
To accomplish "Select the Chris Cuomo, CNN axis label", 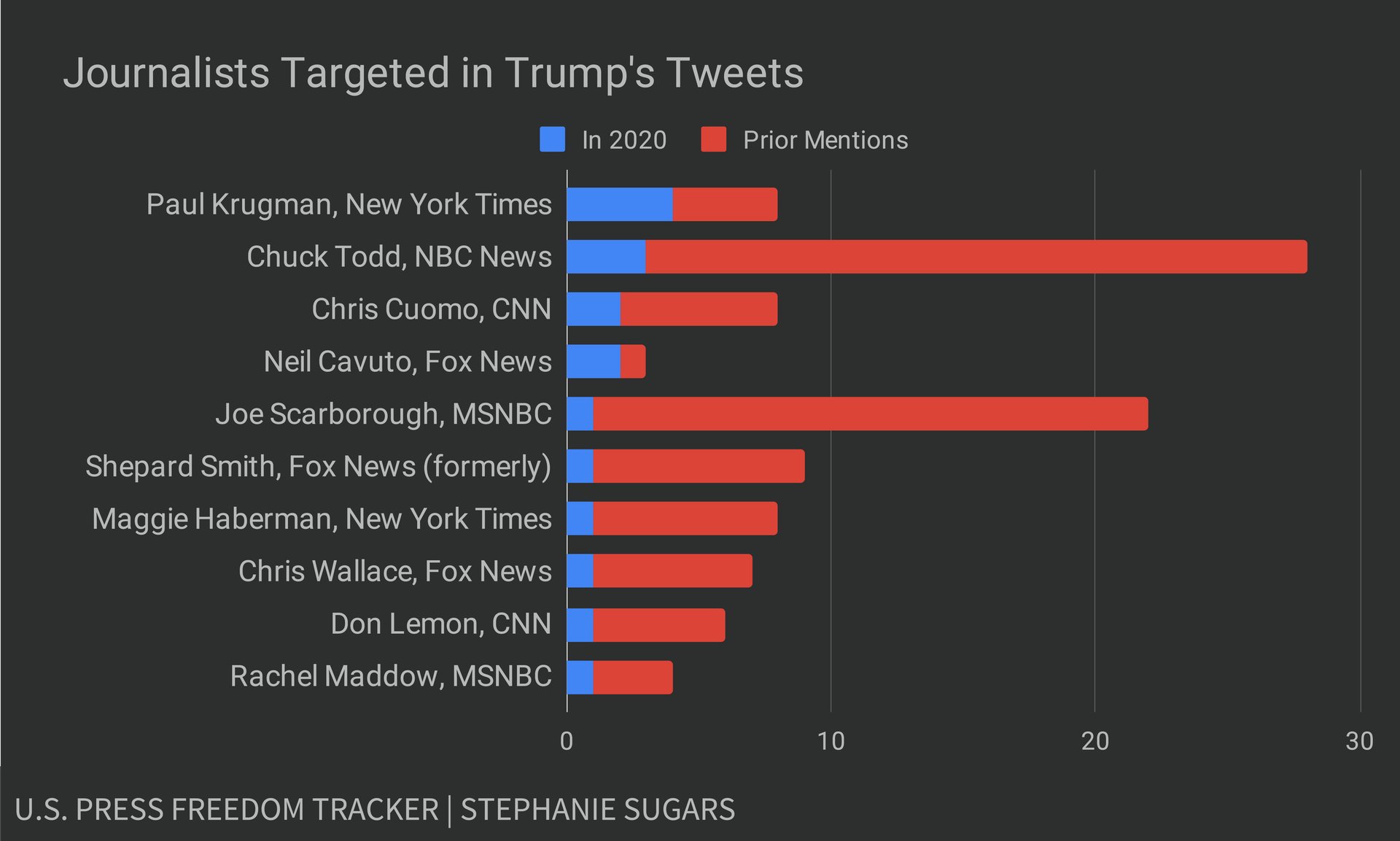I will tap(432, 309).
